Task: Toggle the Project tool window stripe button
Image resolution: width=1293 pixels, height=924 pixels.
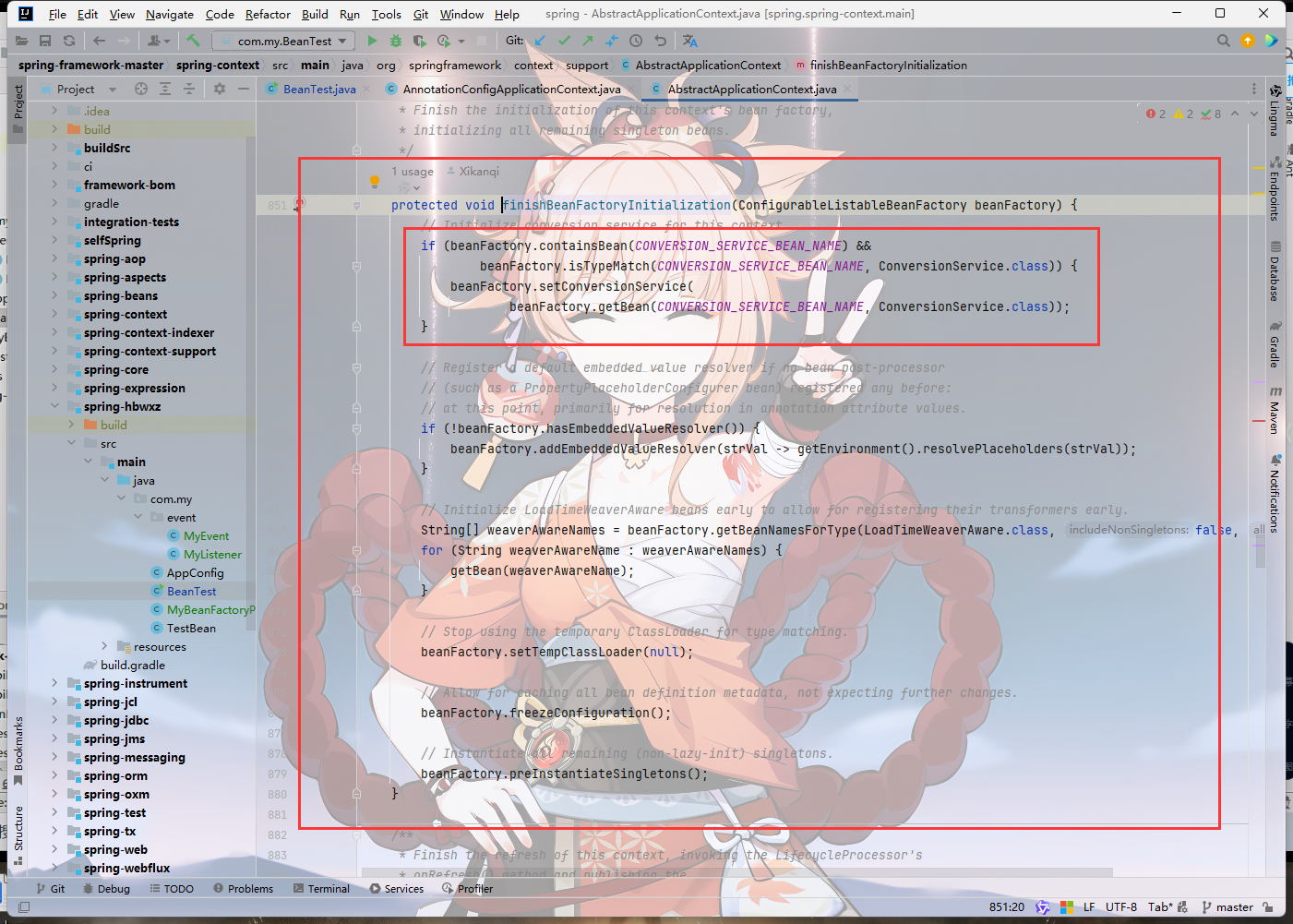Action: point(18,109)
